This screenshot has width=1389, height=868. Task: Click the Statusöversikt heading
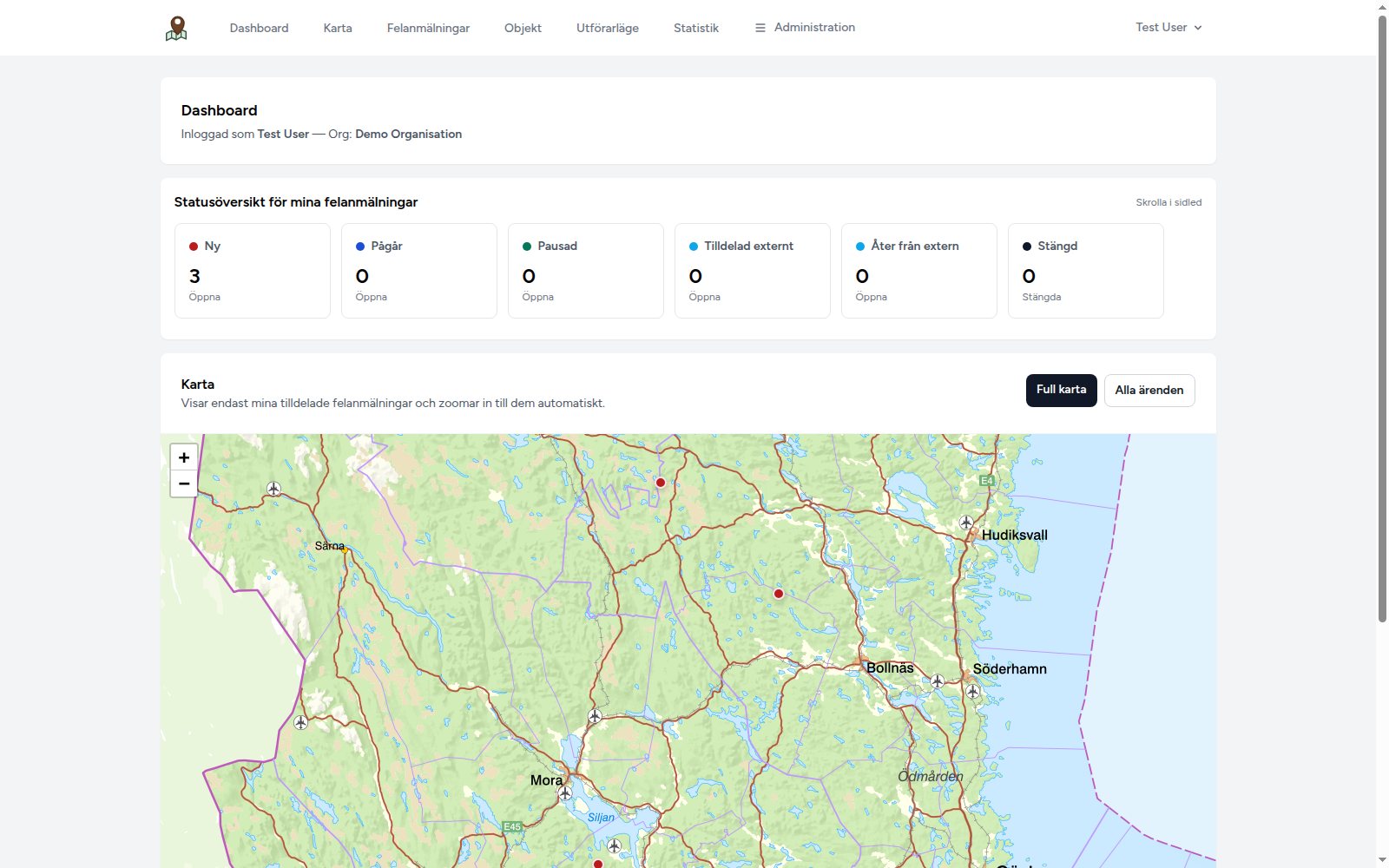coord(296,202)
